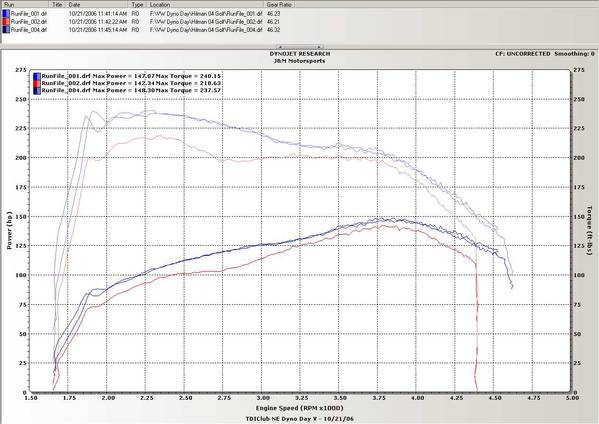The image size is (599, 424).
Task: Sort by the Gear Ratio column header
Action: pyautogui.click(x=279, y=5)
